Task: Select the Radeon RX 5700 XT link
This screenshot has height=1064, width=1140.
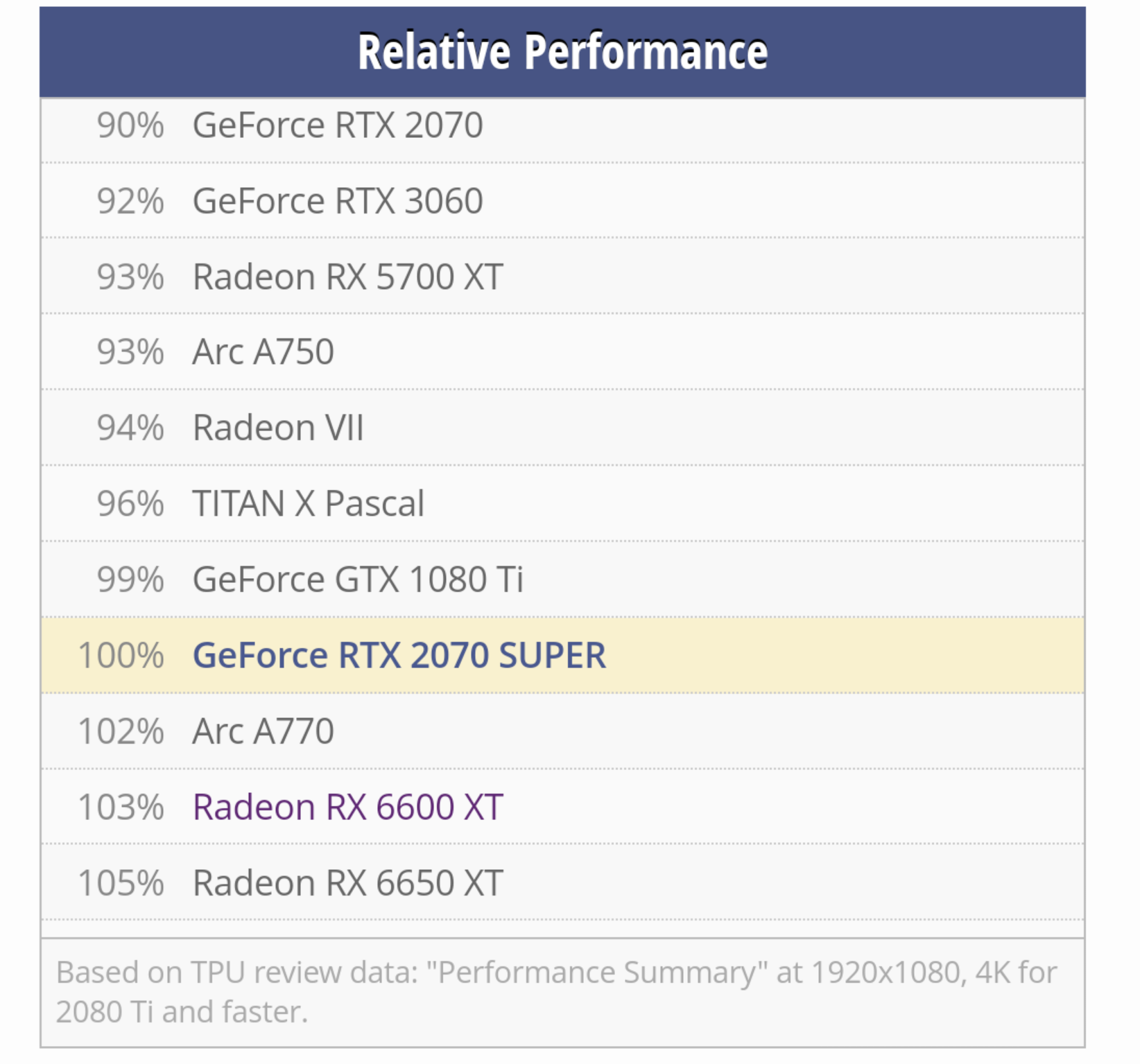Action: pyautogui.click(x=348, y=277)
